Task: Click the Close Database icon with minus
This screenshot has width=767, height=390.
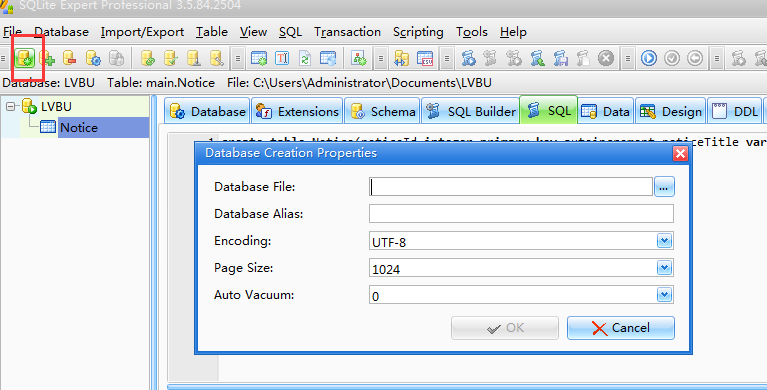Action: (69, 58)
